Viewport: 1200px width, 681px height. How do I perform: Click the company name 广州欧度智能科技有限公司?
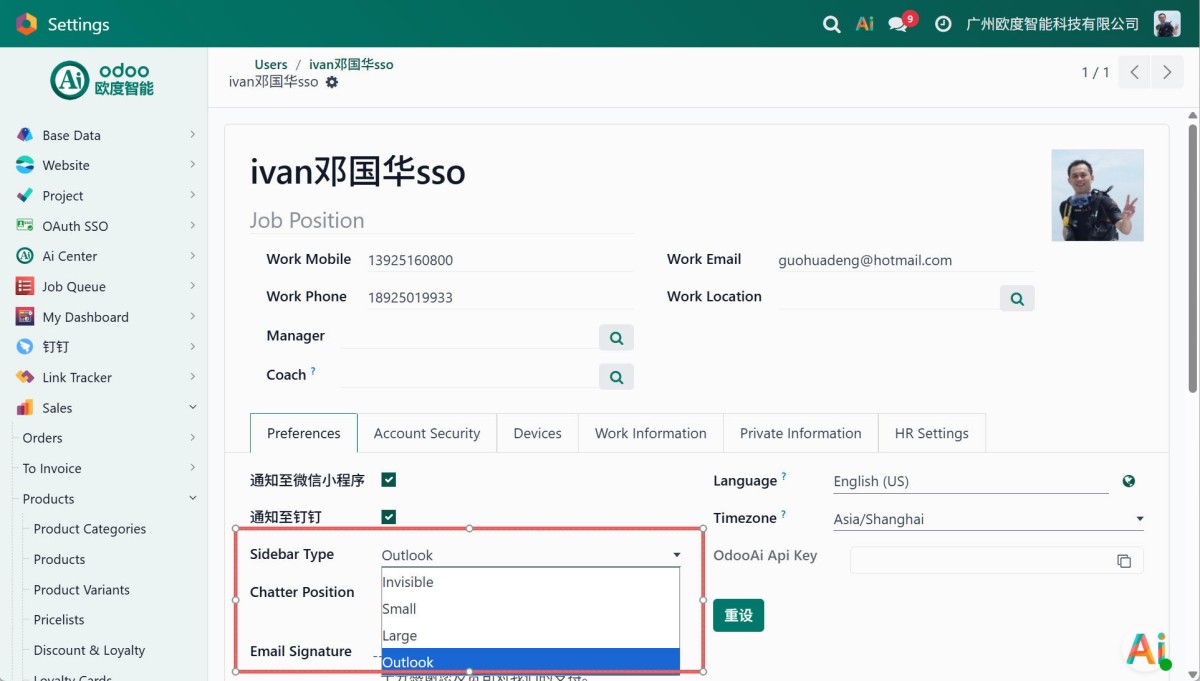point(1053,24)
